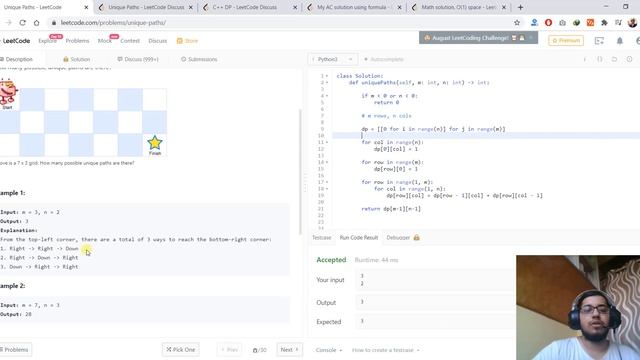Open the Discuss (999+) tab
The height and width of the screenshot is (360, 640).
(x=138, y=59)
